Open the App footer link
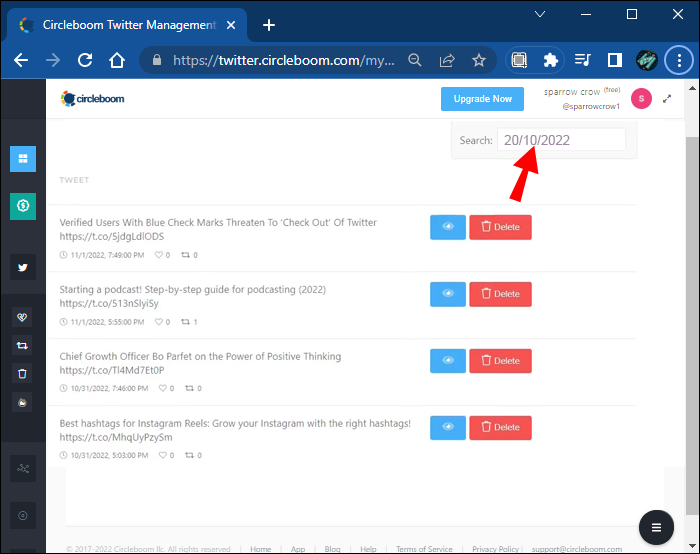This screenshot has height=554, width=700. pyautogui.click(x=298, y=549)
